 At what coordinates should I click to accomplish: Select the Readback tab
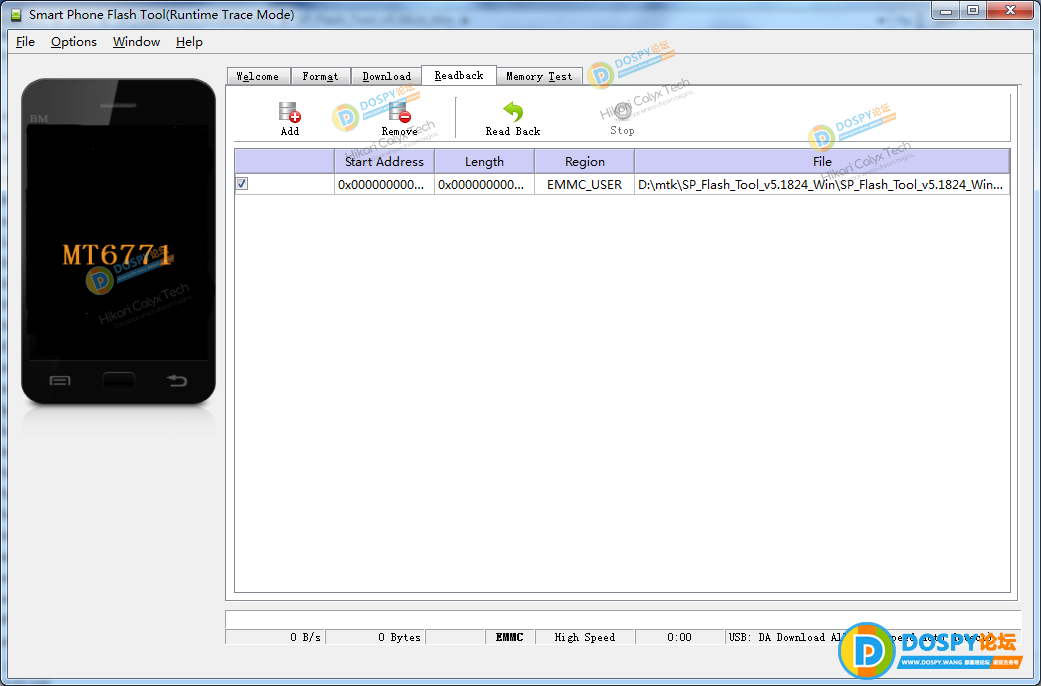(x=459, y=76)
